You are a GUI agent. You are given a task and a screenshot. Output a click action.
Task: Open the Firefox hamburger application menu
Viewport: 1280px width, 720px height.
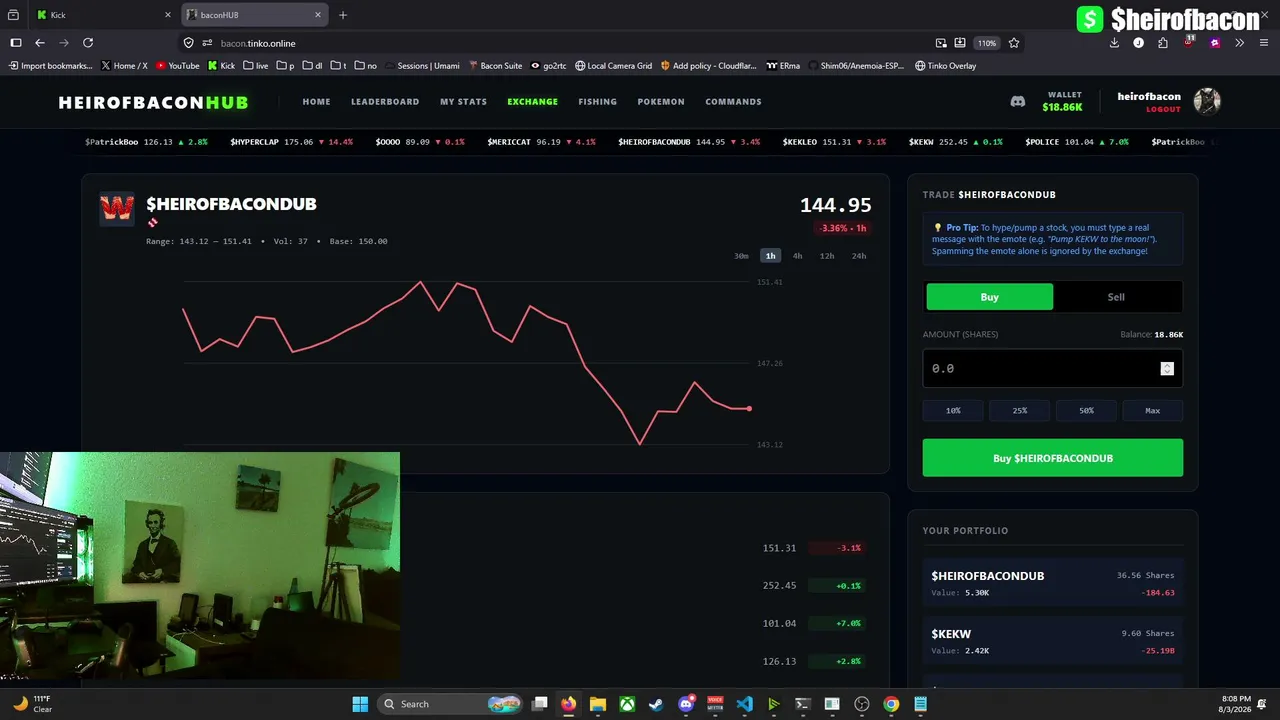pyautogui.click(x=1263, y=43)
